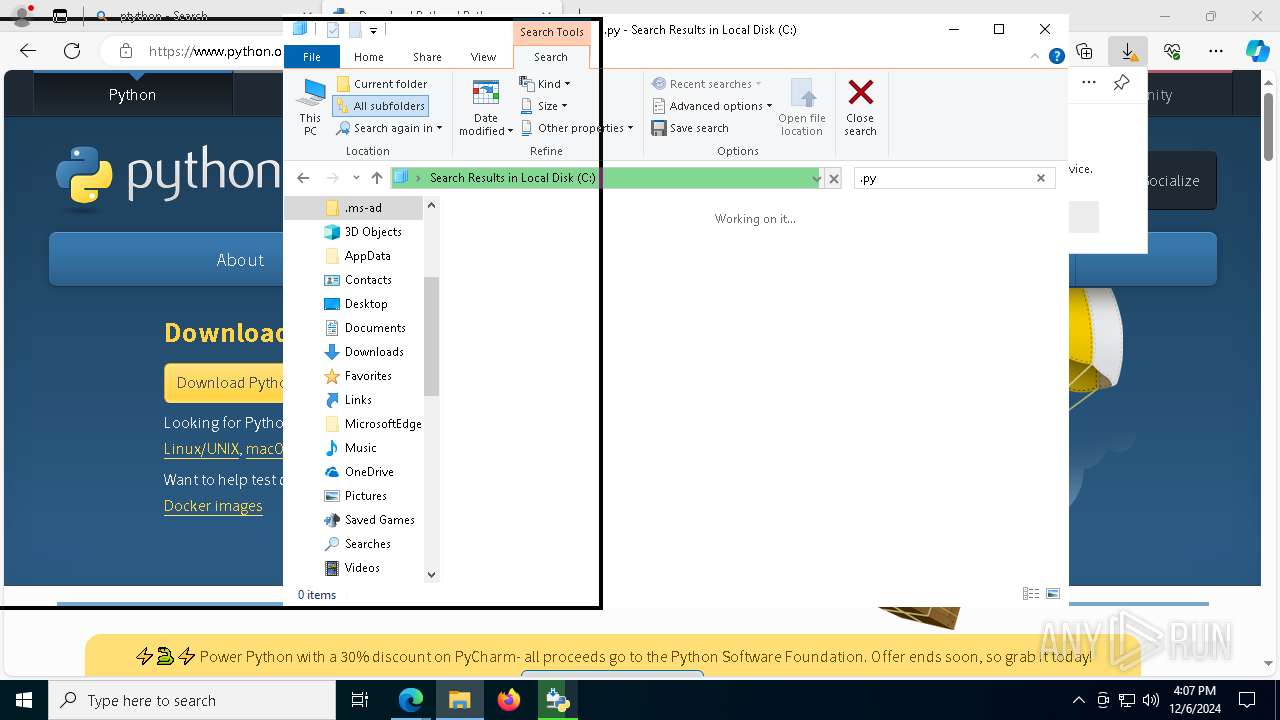Open Recent searches dropdown

tap(706, 84)
